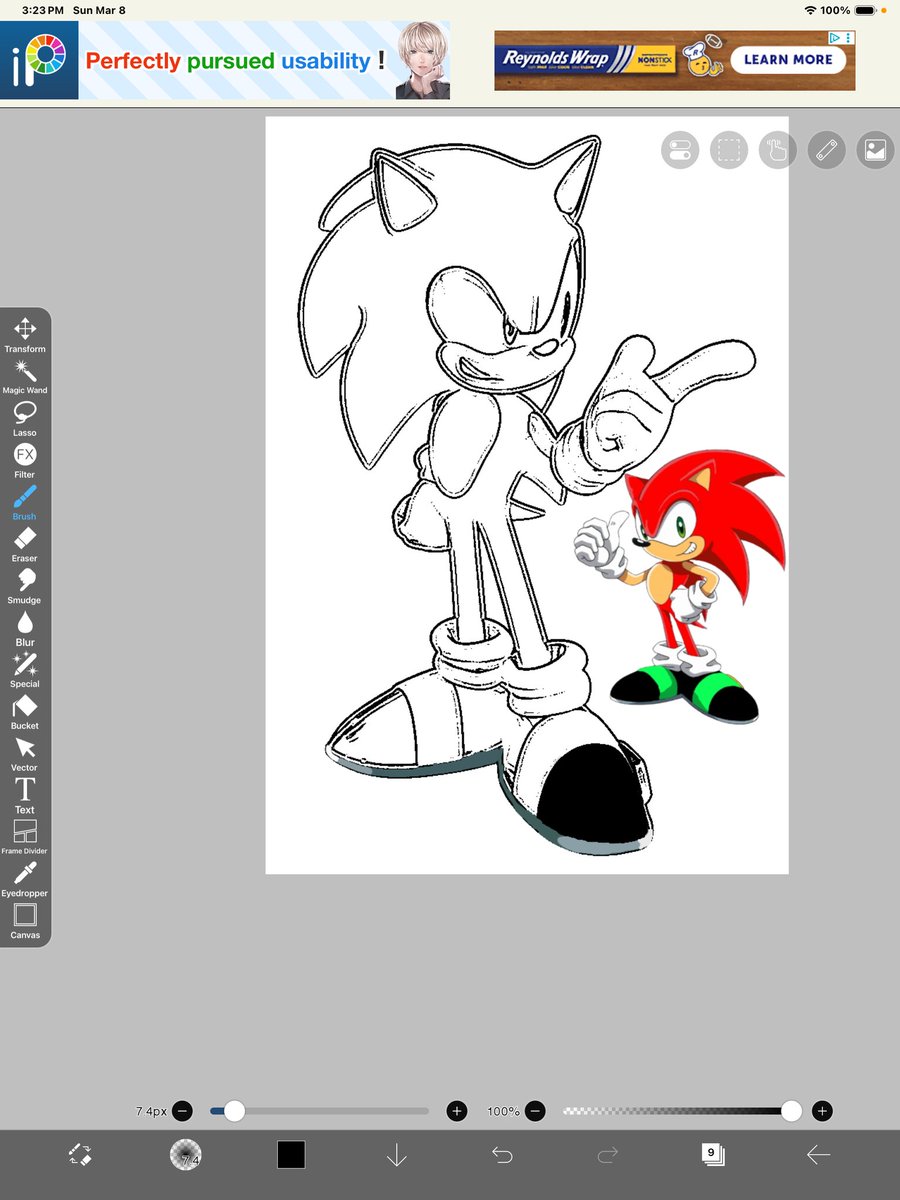Screen dimensions: 900x1200
Task: Select the Smudge tool
Action: pyautogui.click(x=25, y=587)
